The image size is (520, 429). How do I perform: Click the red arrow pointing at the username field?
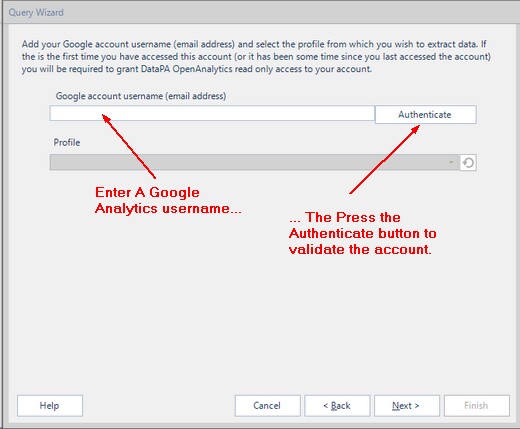[x=129, y=146]
